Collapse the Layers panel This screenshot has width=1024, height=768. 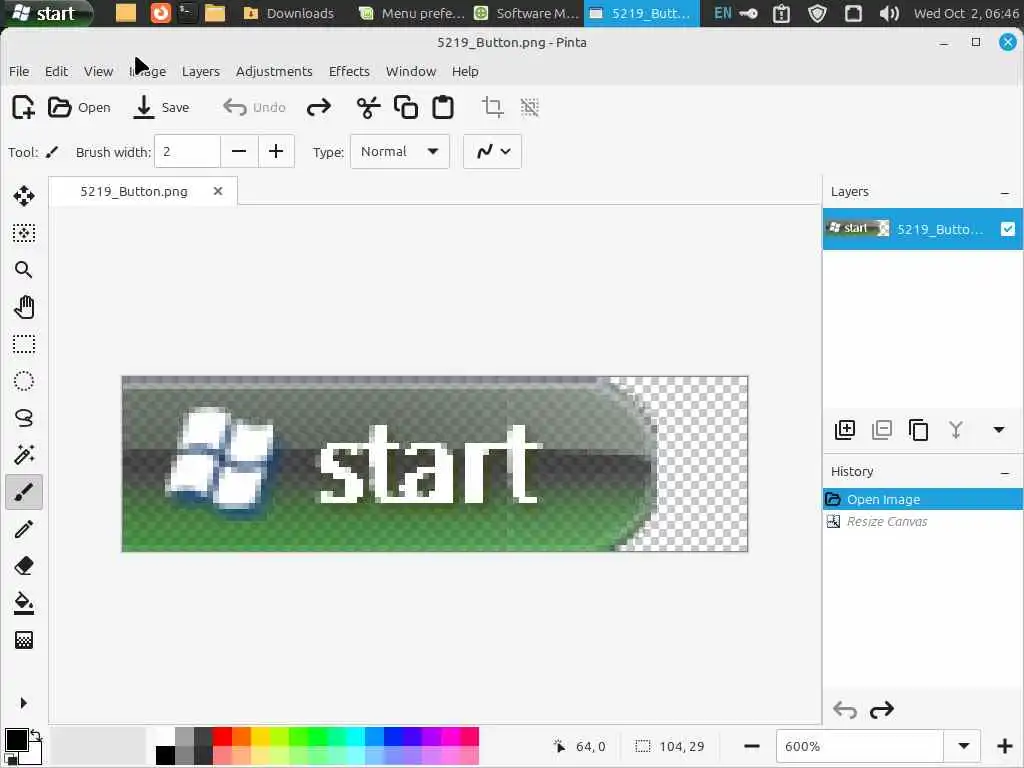(x=1005, y=193)
